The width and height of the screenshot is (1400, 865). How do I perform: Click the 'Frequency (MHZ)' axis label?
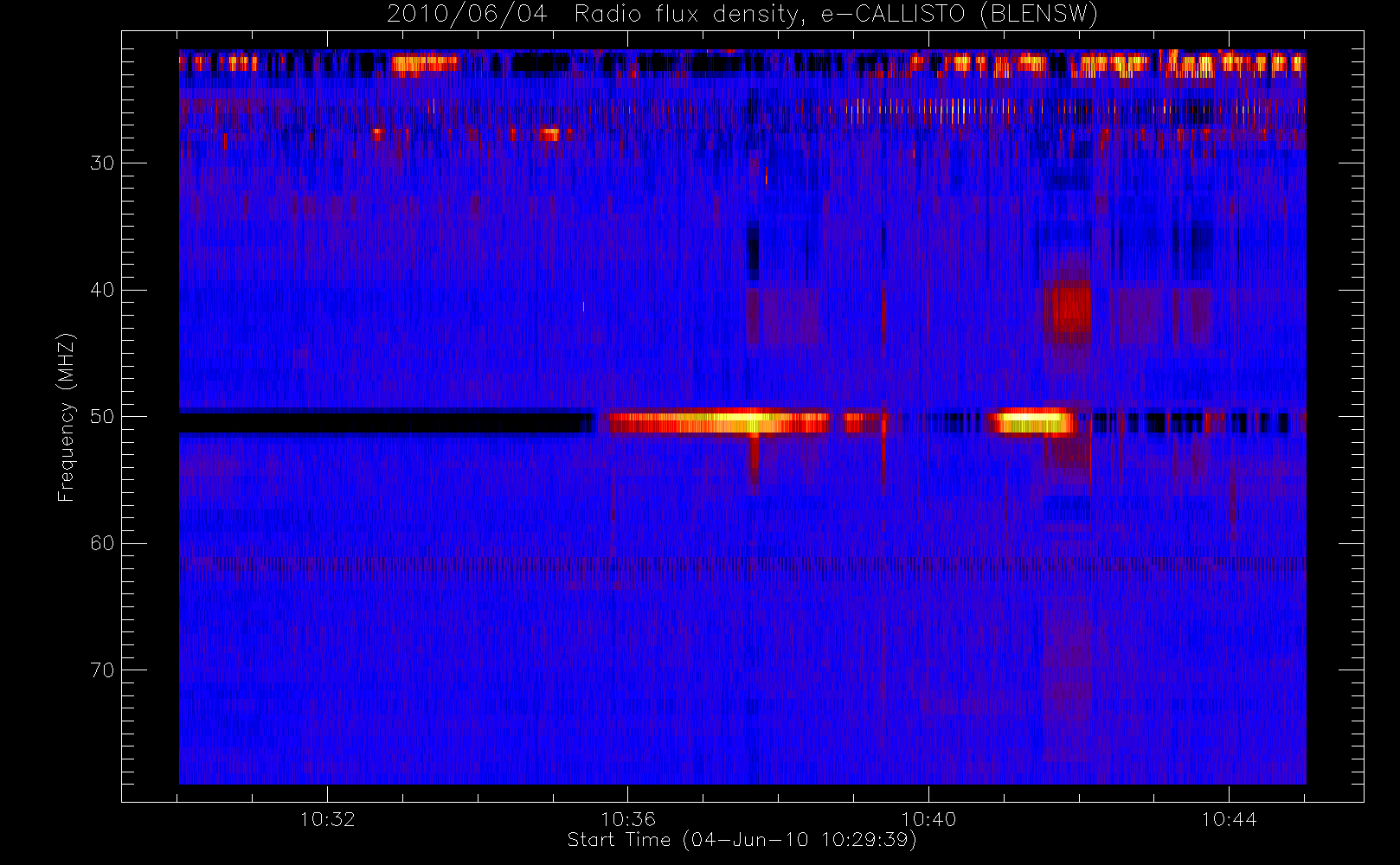point(67,417)
